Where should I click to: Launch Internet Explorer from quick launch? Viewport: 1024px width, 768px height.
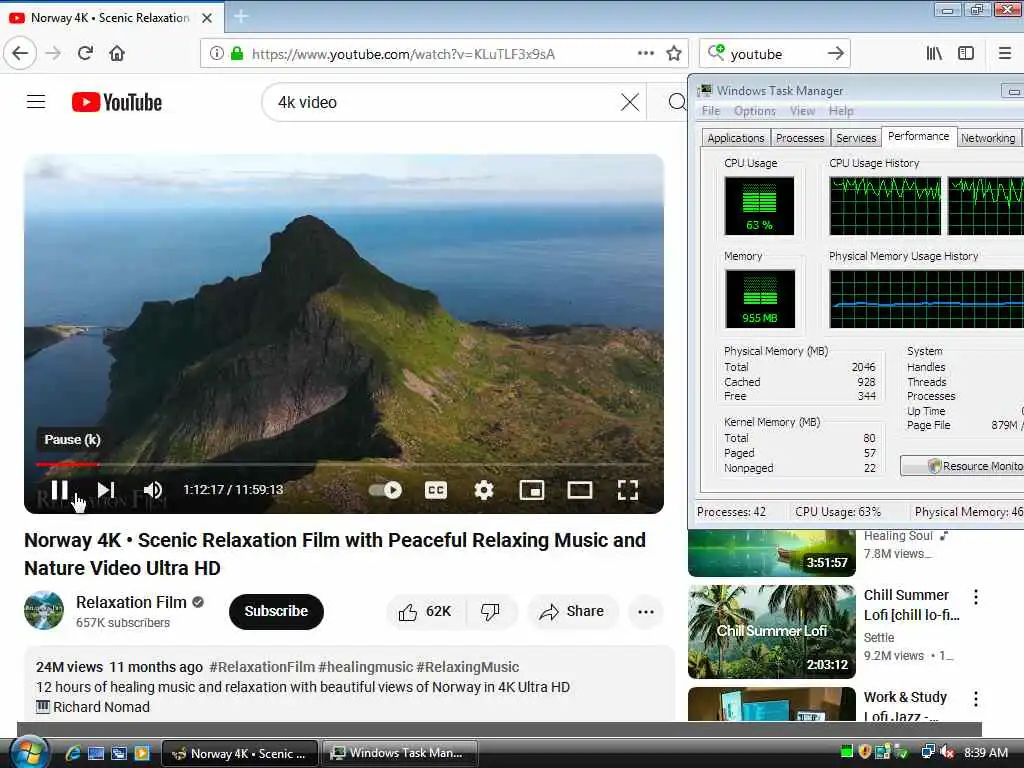coord(72,753)
